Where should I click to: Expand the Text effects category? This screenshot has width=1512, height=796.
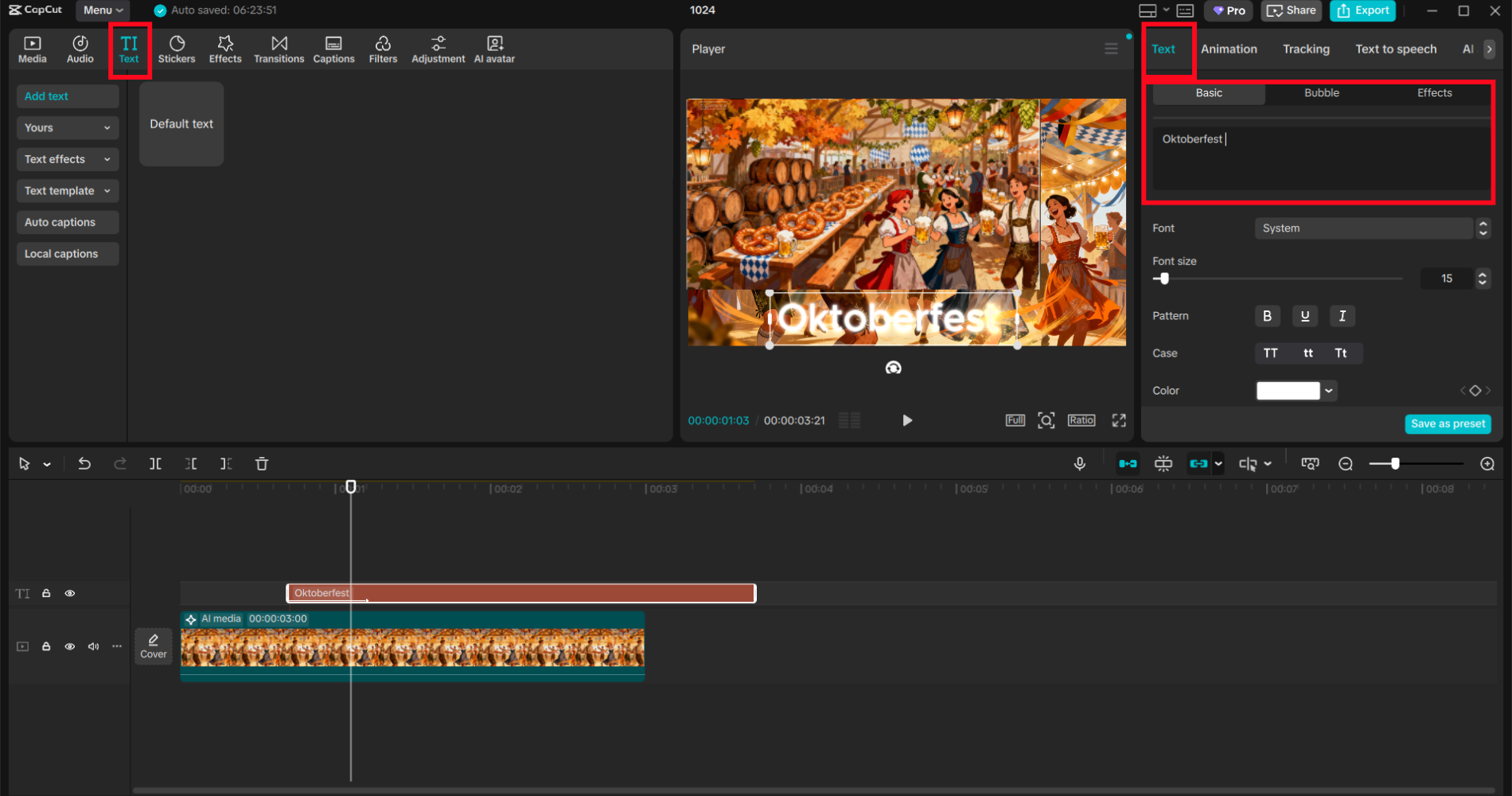pos(68,159)
